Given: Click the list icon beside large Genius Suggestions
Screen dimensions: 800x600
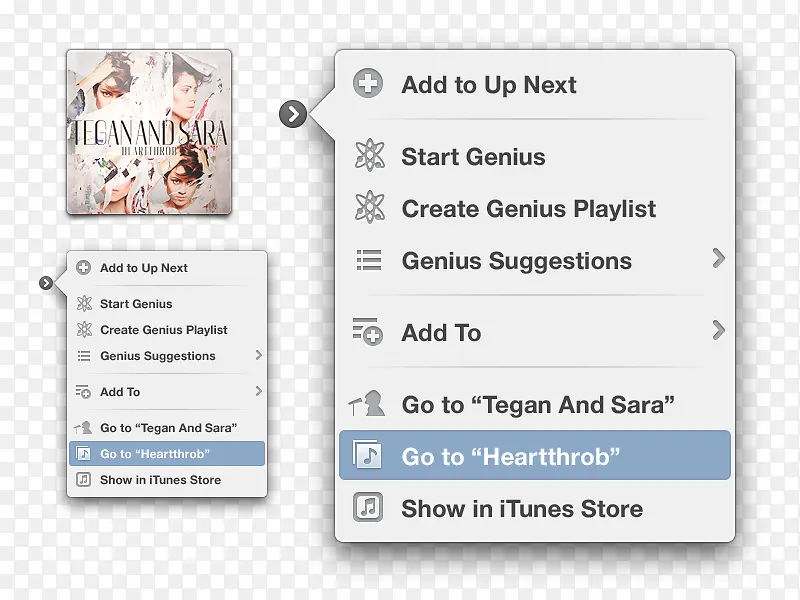Looking at the screenshot, I should tap(368, 260).
